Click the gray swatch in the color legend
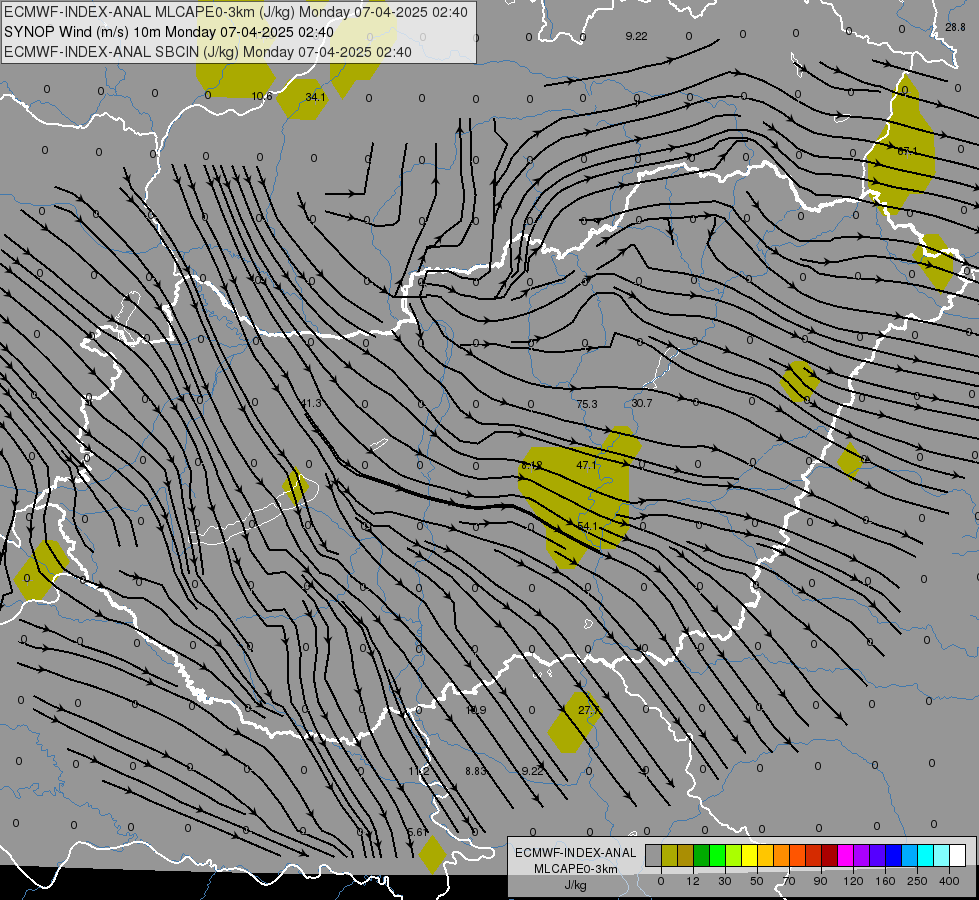 tap(654, 855)
